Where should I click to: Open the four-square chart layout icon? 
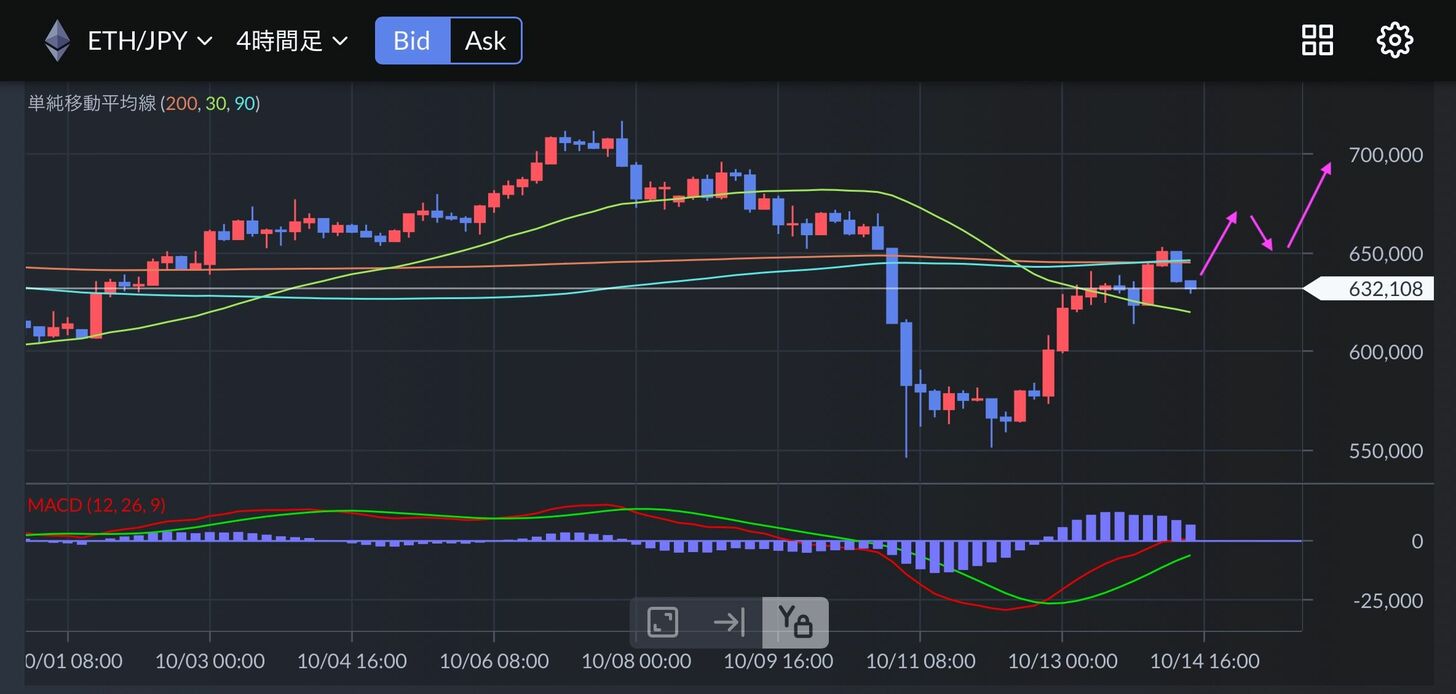(1317, 41)
